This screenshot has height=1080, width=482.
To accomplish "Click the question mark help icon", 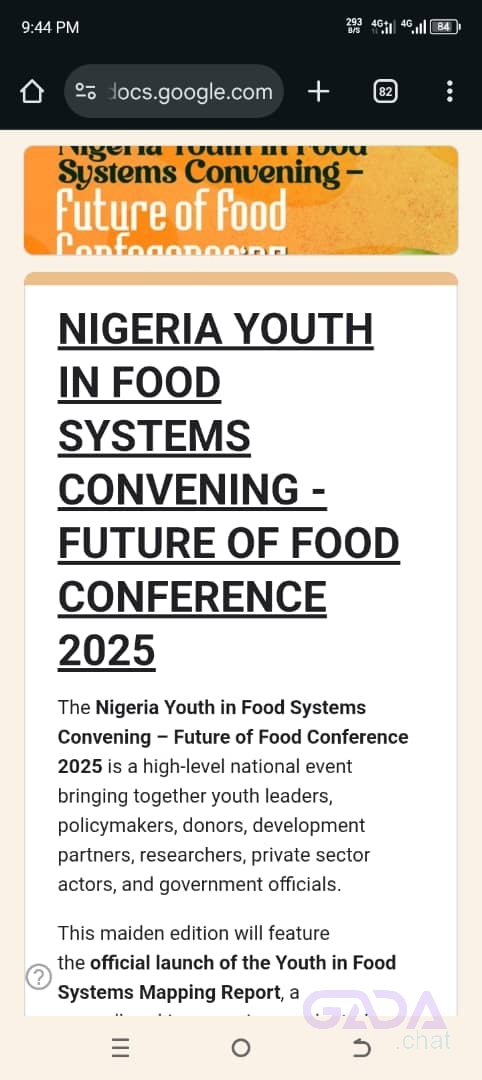I will 39,977.
